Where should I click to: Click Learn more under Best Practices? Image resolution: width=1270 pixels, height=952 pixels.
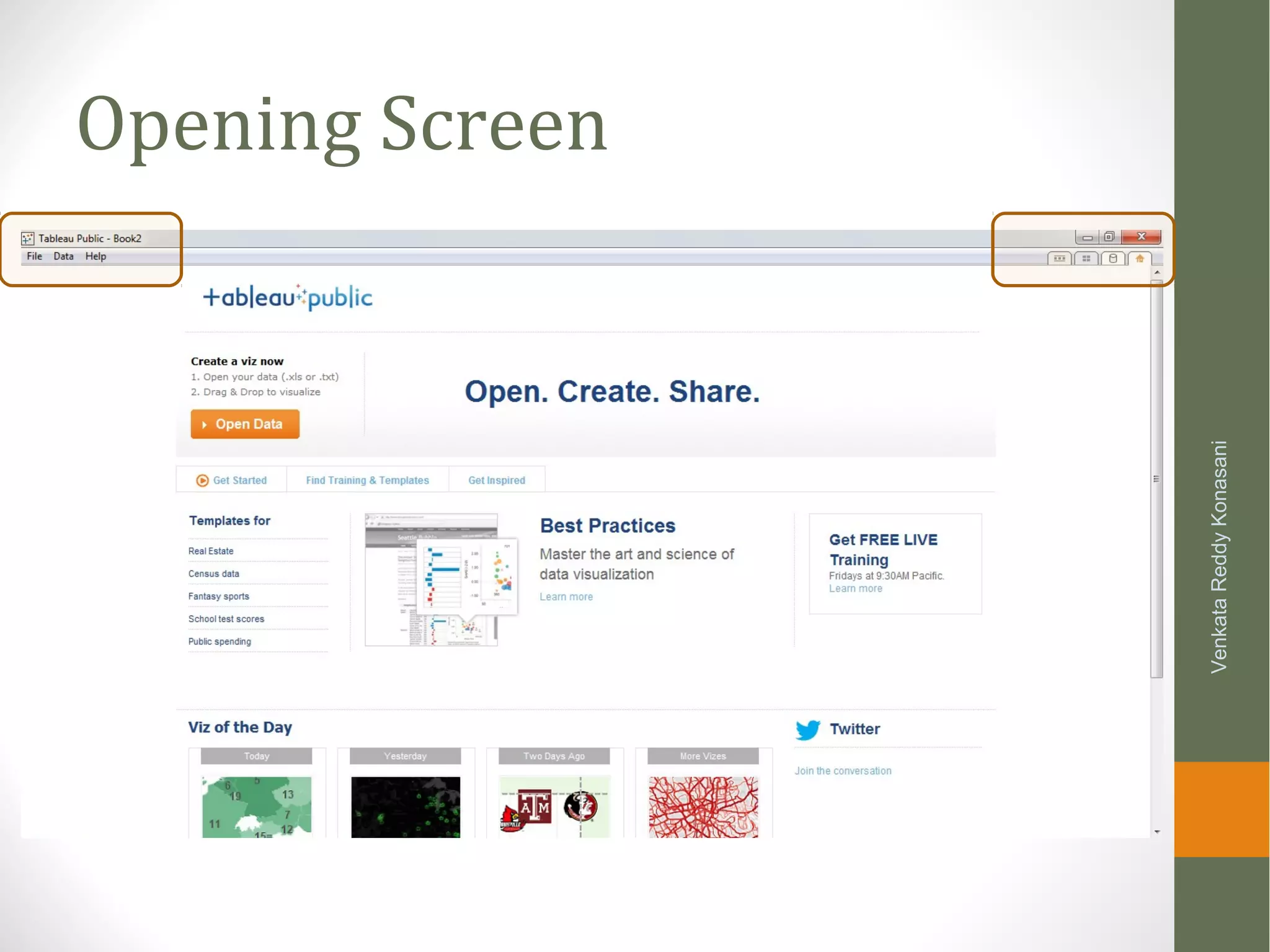[566, 597]
